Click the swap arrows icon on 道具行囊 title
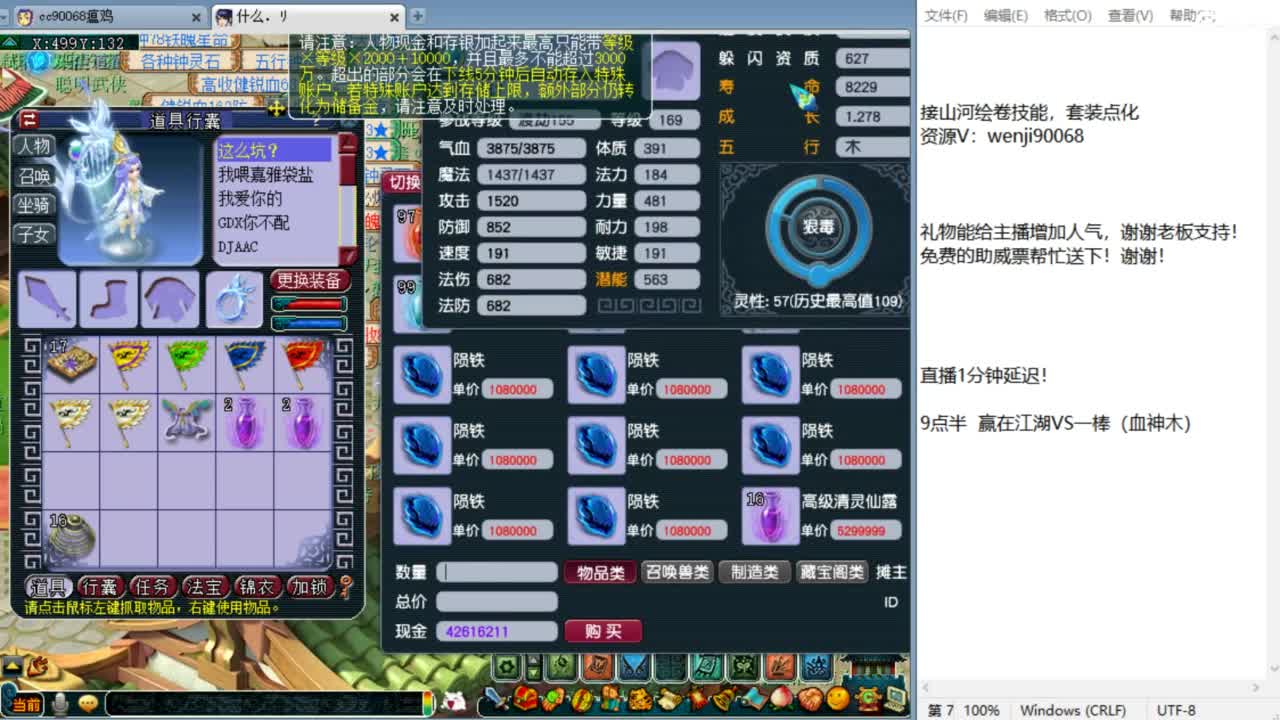1280x720 pixels. [29, 120]
